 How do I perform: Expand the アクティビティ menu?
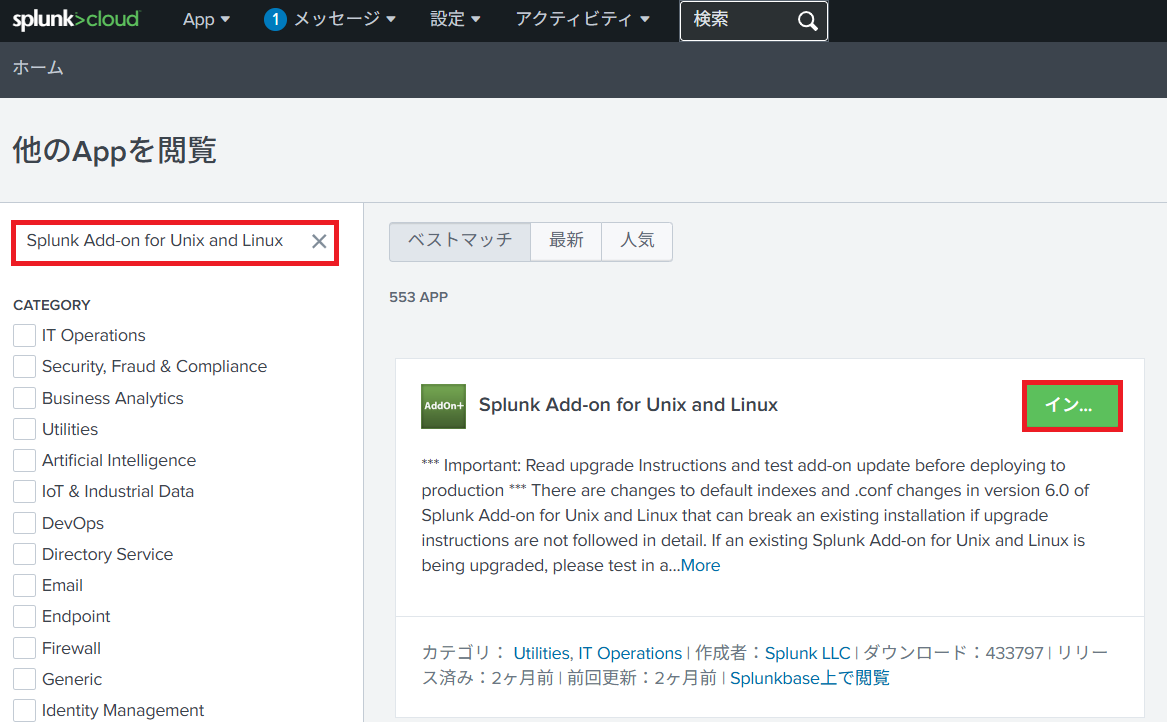[x=582, y=19]
